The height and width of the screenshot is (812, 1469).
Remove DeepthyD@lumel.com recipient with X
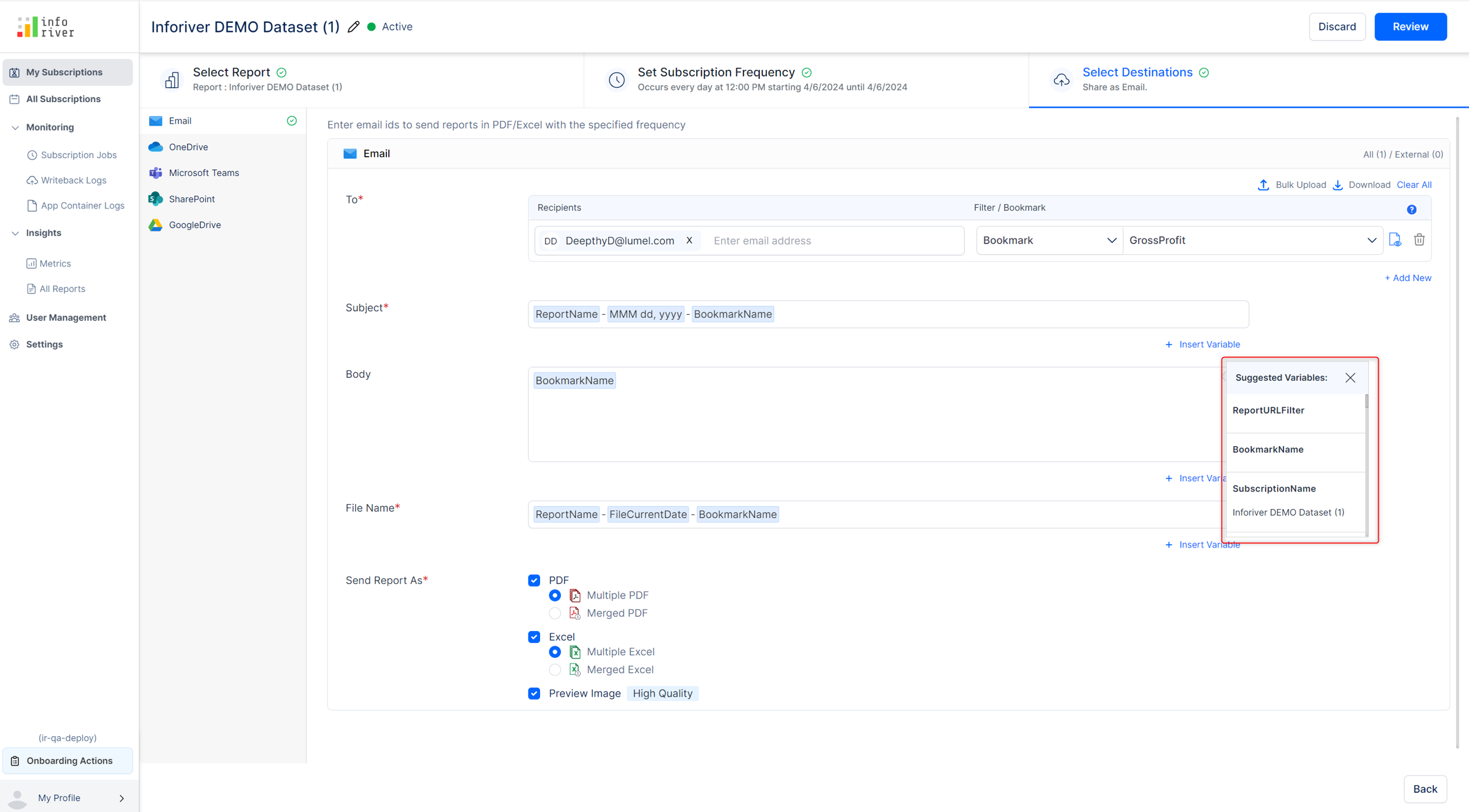pos(689,241)
